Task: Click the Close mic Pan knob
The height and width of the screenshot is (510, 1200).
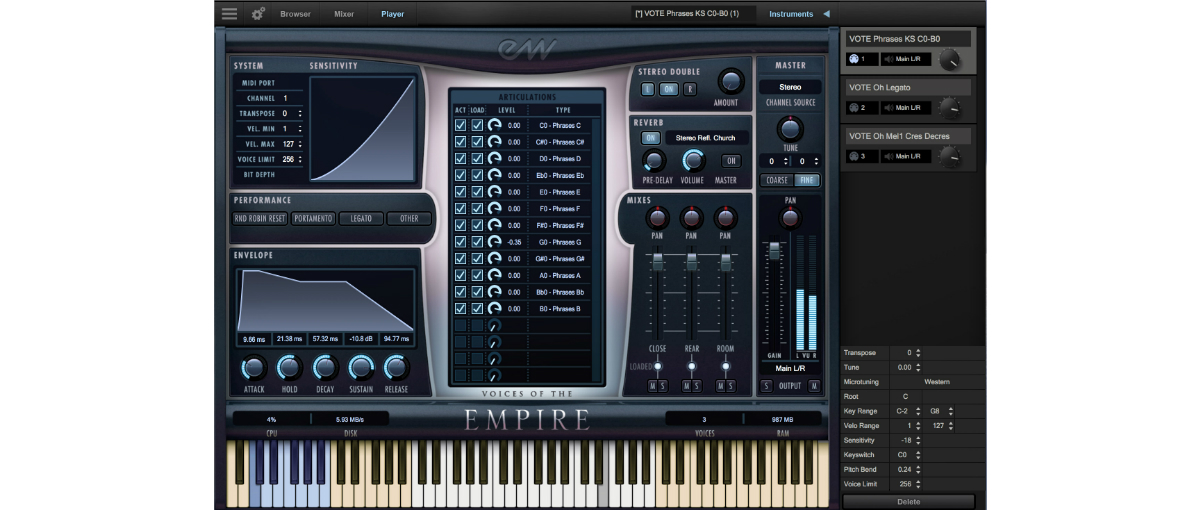Action: (x=657, y=218)
